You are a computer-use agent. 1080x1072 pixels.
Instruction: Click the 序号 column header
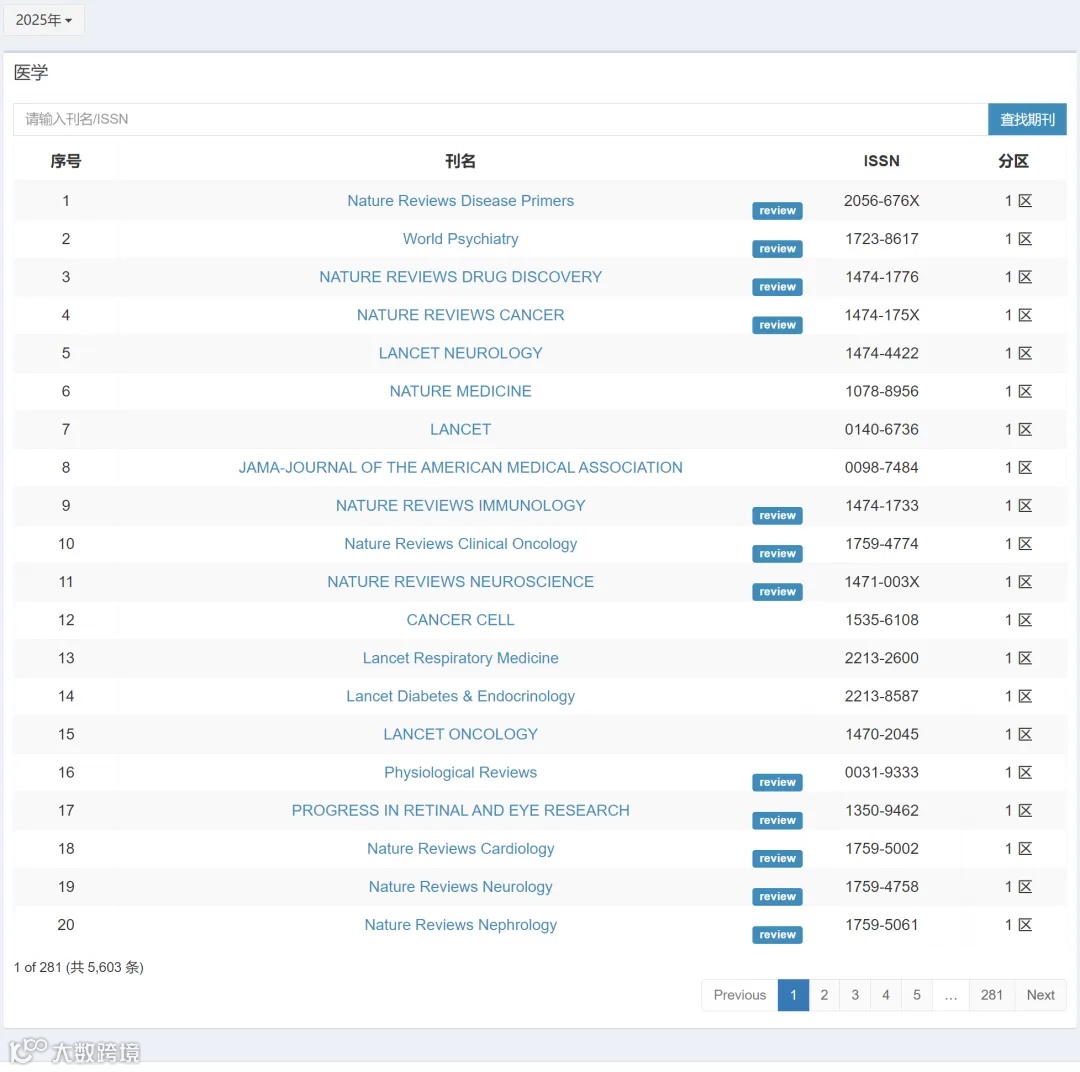[65, 161]
